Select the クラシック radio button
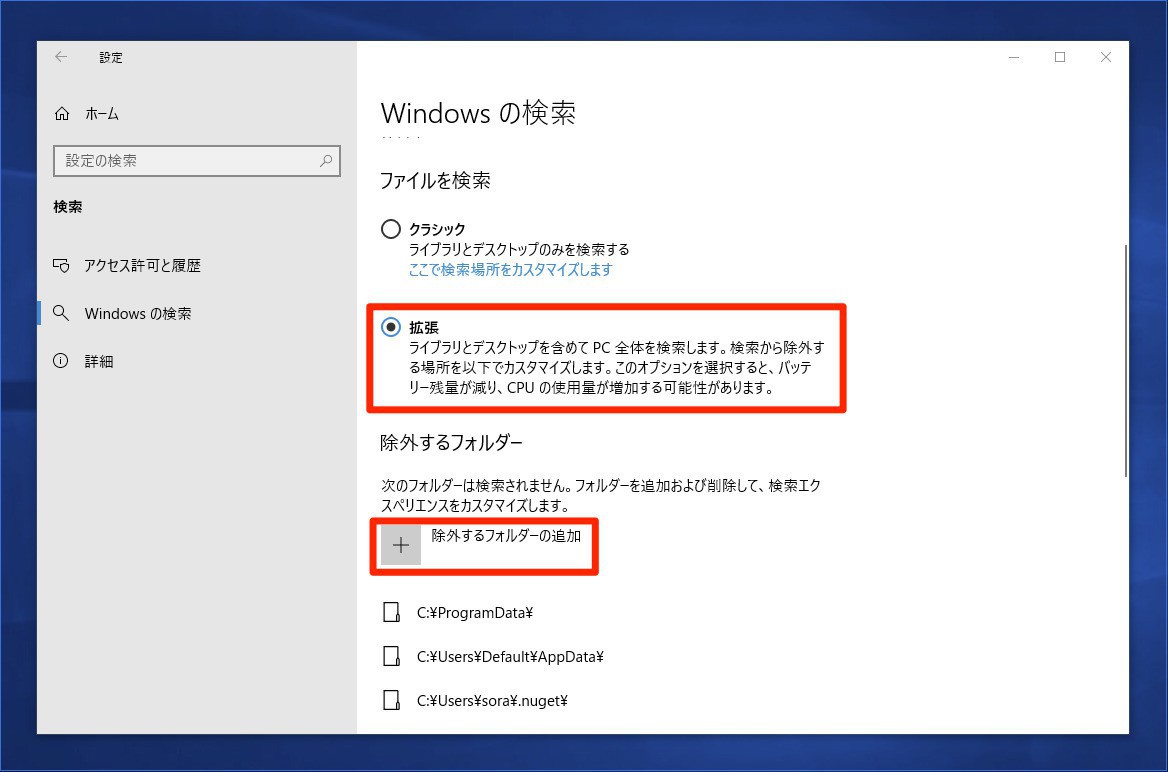Image resolution: width=1168 pixels, height=772 pixels. point(391,229)
